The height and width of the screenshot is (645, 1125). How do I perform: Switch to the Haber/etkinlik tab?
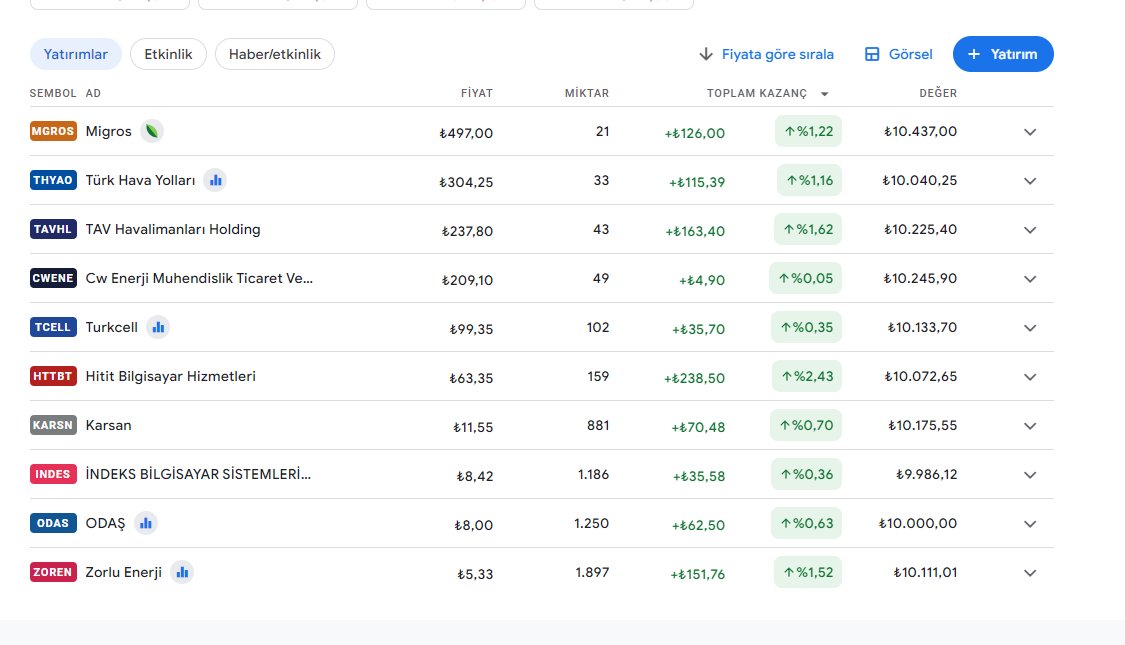(275, 55)
